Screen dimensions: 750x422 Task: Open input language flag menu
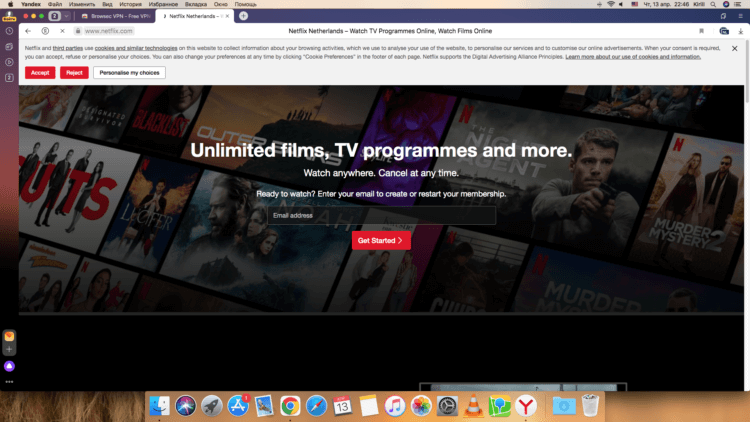click(635, 4)
